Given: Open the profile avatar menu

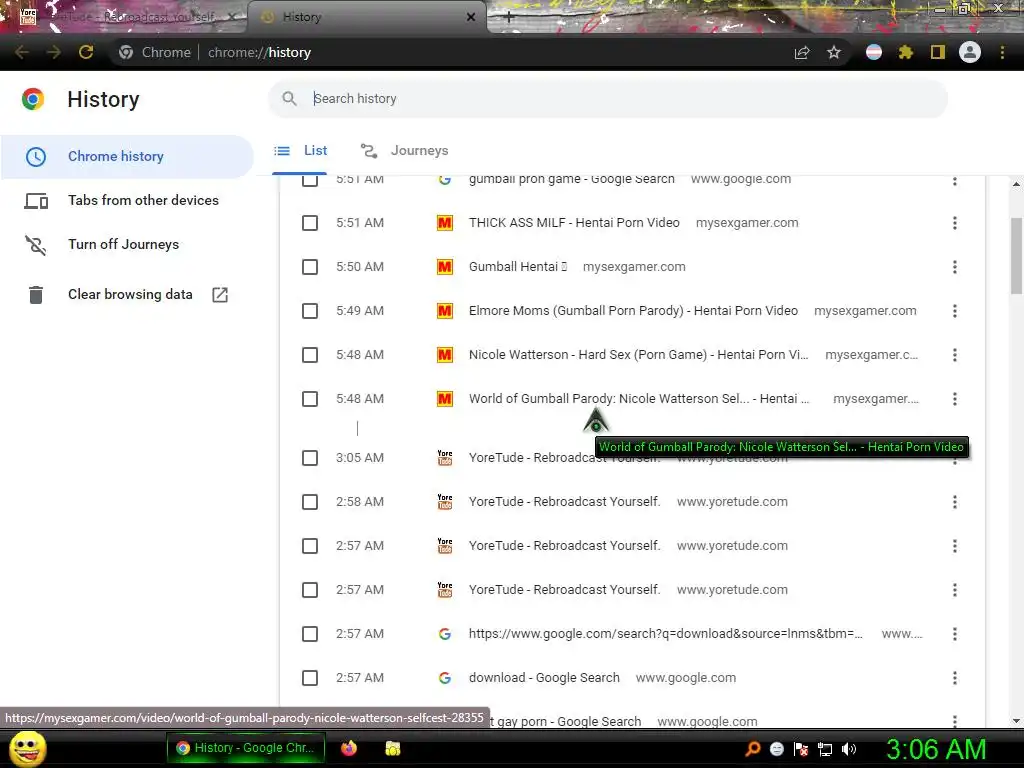Looking at the screenshot, I should click(x=970, y=52).
